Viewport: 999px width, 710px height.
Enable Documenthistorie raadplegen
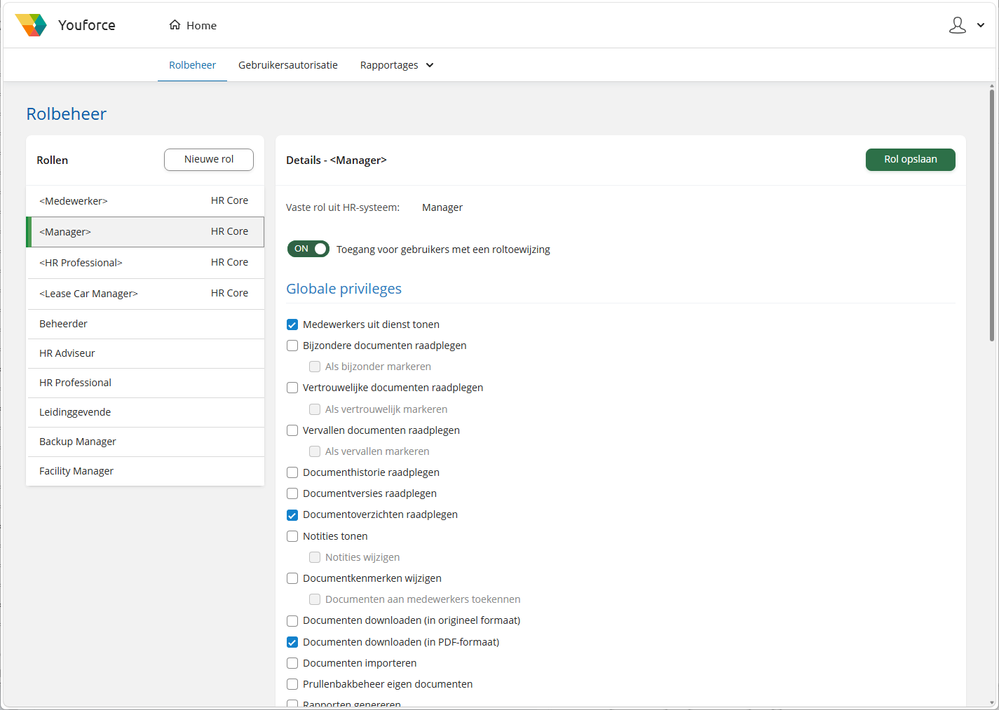point(292,472)
